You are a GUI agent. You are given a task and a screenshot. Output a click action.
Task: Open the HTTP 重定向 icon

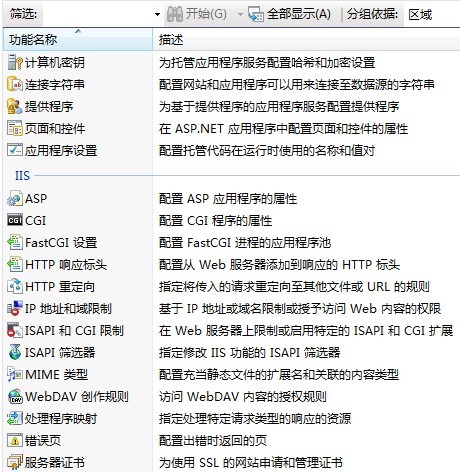click(15, 287)
